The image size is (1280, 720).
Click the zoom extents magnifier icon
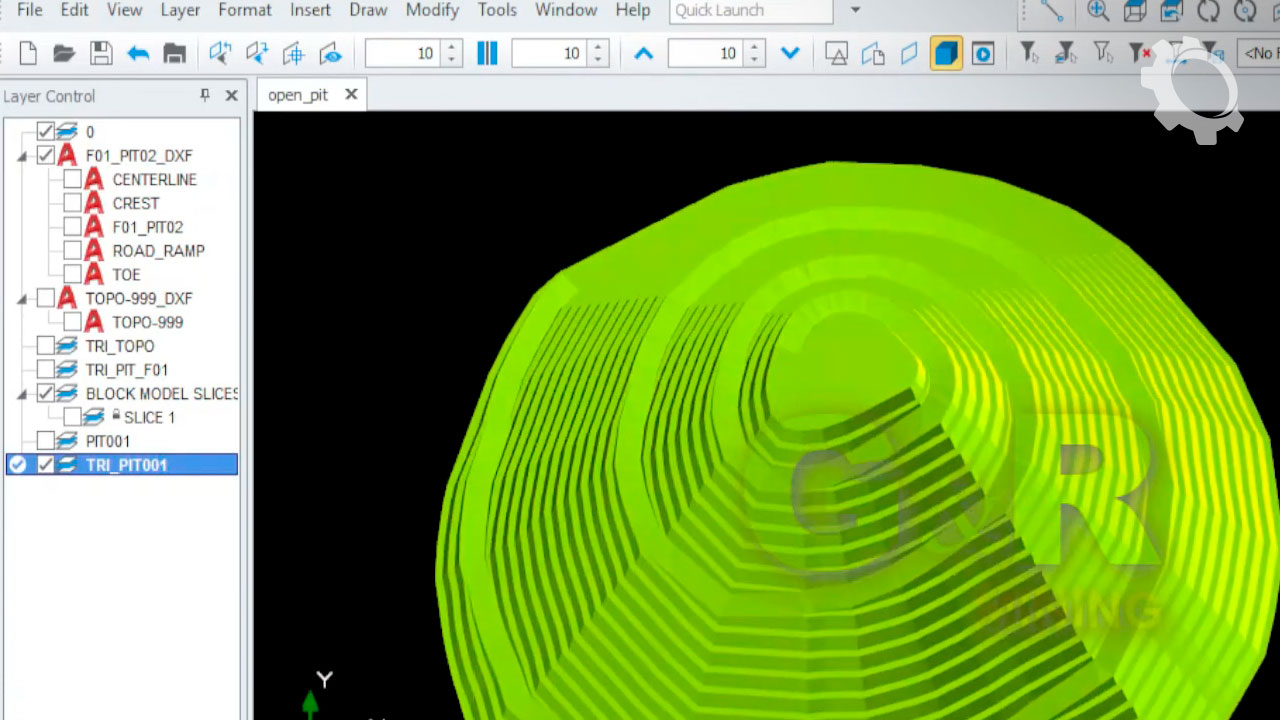coord(1098,11)
